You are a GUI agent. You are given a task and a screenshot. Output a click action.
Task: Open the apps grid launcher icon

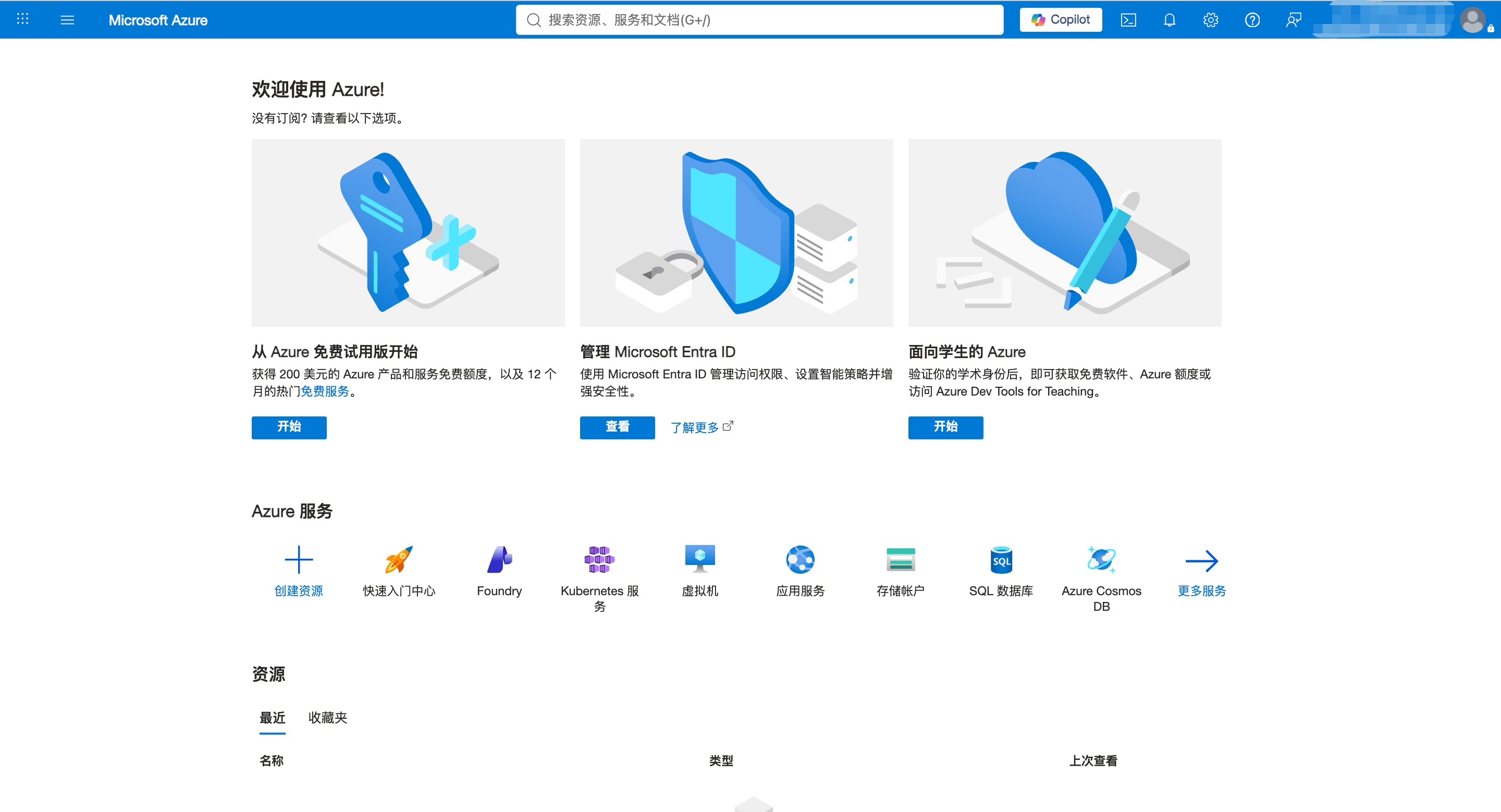click(22, 19)
